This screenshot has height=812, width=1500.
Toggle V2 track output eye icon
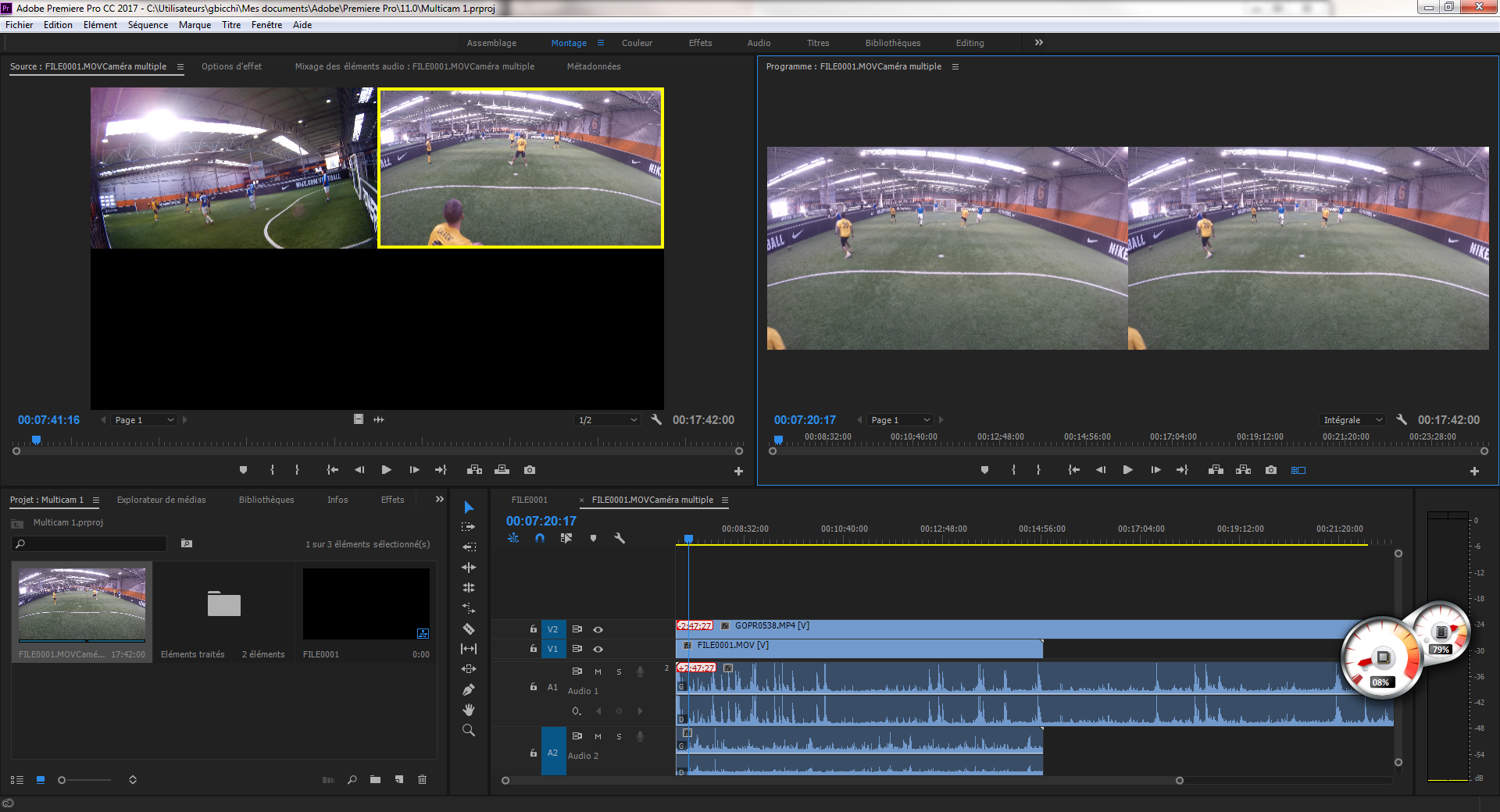598,629
